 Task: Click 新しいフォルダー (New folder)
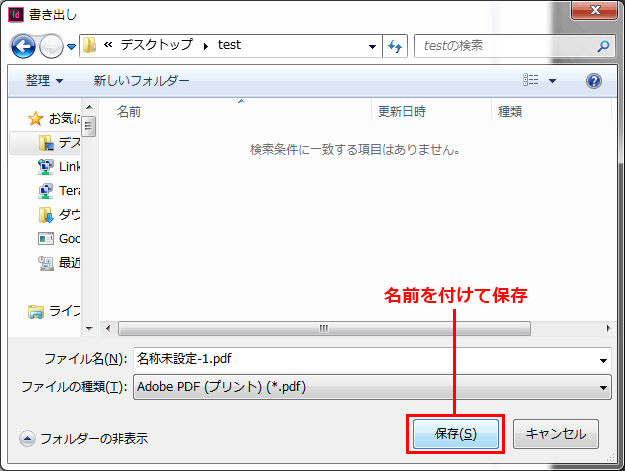(141, 81)
